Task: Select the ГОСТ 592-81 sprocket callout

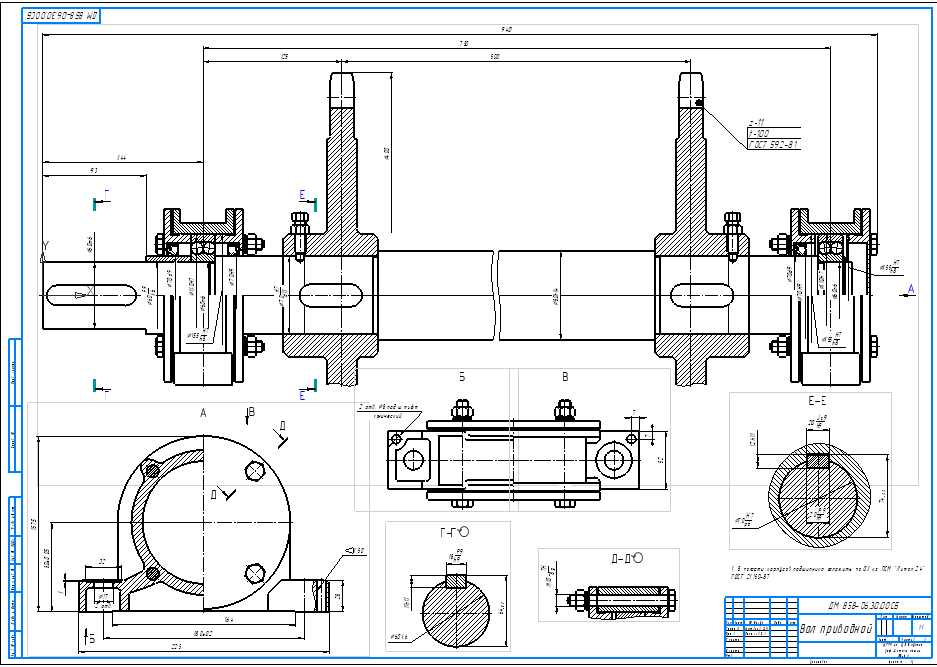Action: click(x=773, y=146)
